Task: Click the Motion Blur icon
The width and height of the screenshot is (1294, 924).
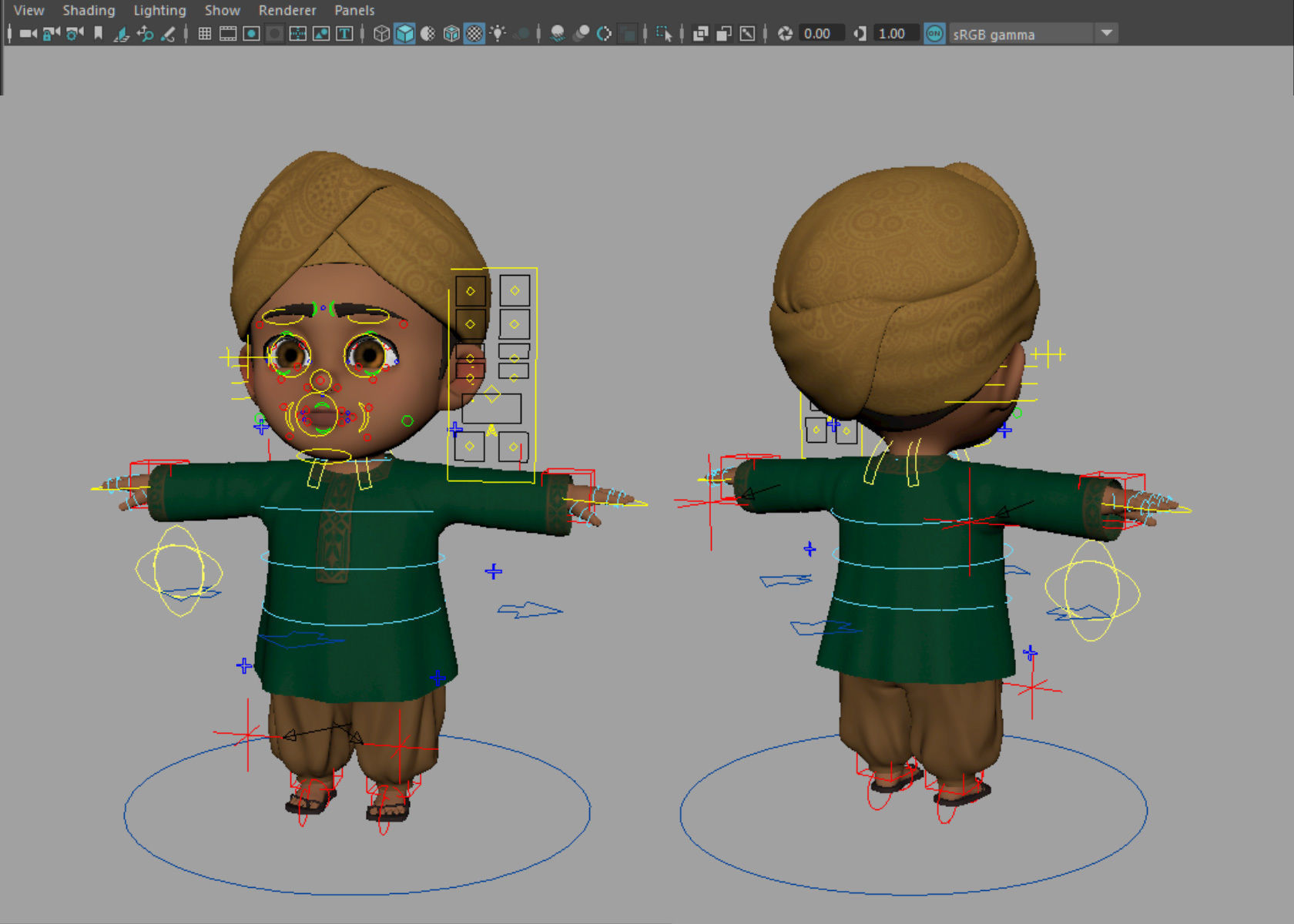Action: 582,33
